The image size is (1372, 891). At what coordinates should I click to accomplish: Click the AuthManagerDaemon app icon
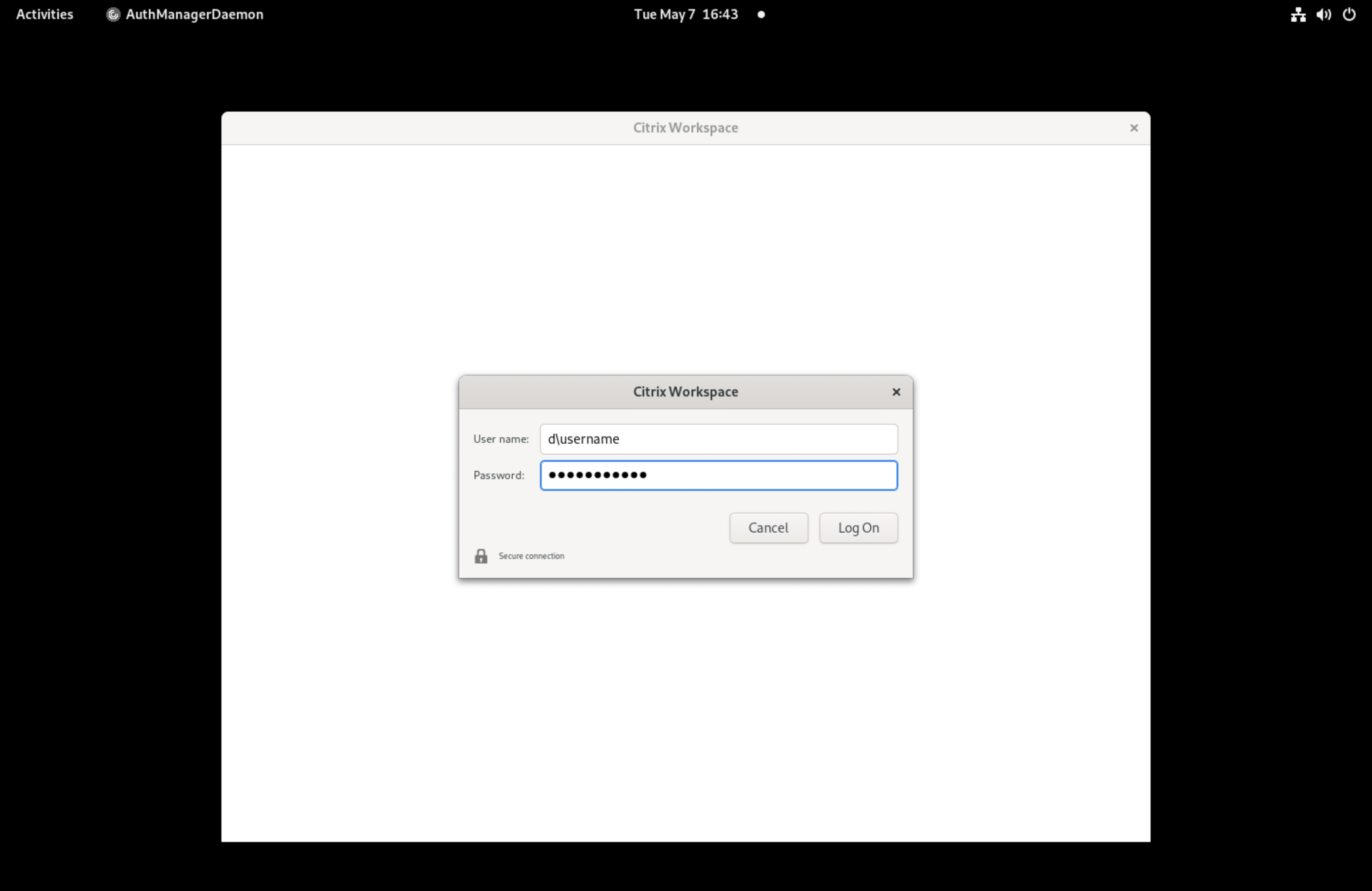[x=113, y=15]
